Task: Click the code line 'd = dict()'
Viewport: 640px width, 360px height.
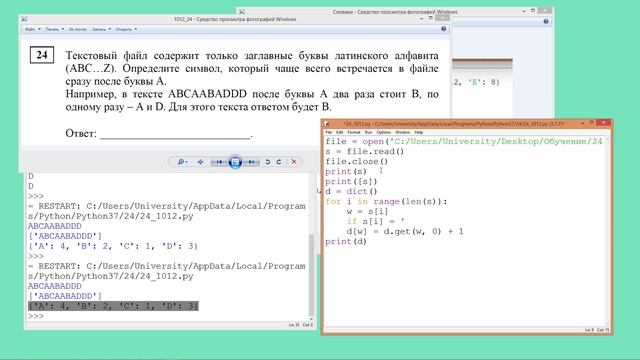Action: 351,191
